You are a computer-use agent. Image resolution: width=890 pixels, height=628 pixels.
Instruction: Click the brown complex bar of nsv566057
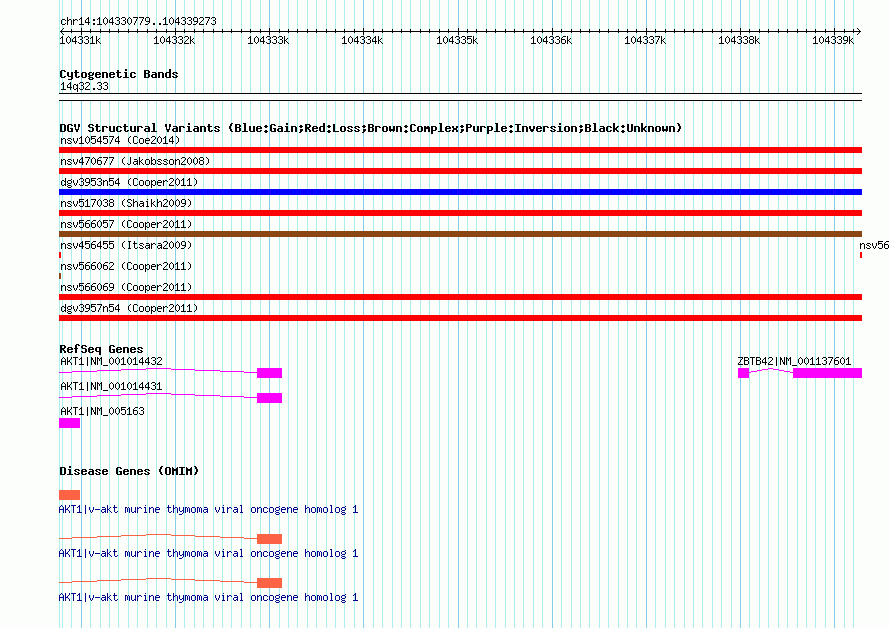(460, 234)
